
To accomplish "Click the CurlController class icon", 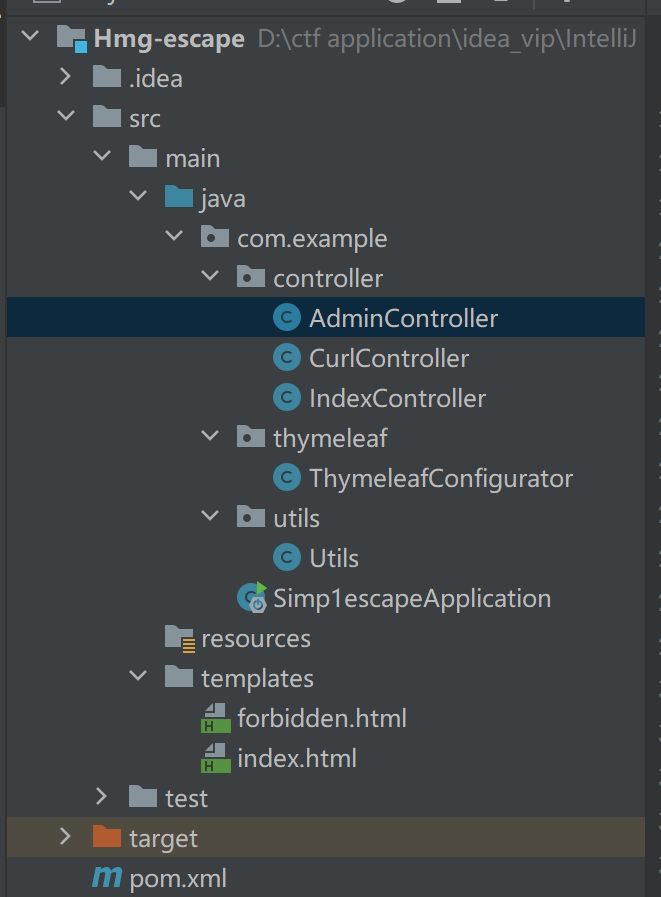I will [x=287, y=358].
